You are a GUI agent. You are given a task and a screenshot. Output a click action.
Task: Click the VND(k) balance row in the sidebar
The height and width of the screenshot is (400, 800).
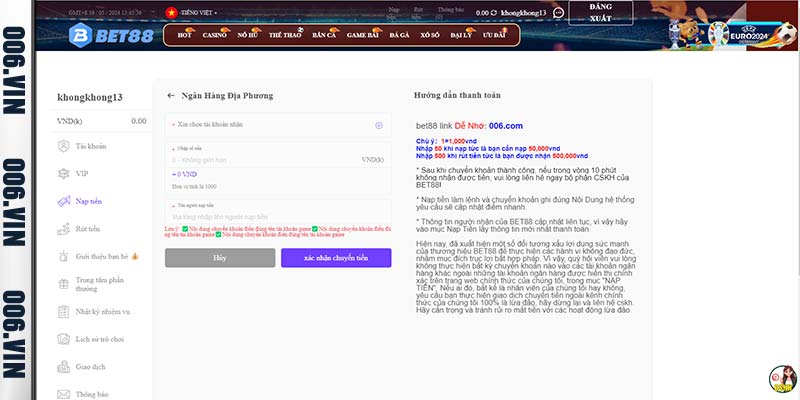pos(101,121)
